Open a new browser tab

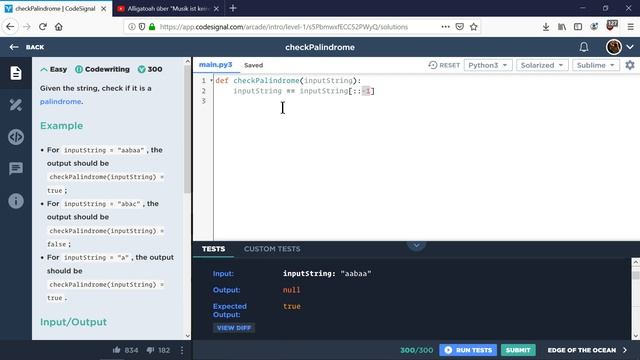point(233,8)
